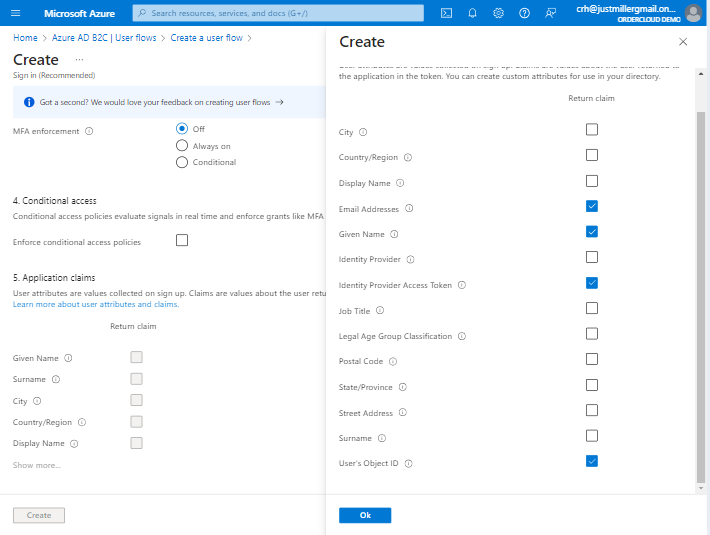The height and width of the screenshot is (535, 710).
Task: Check Display Name claim on main page
Action: pos(136,443)
